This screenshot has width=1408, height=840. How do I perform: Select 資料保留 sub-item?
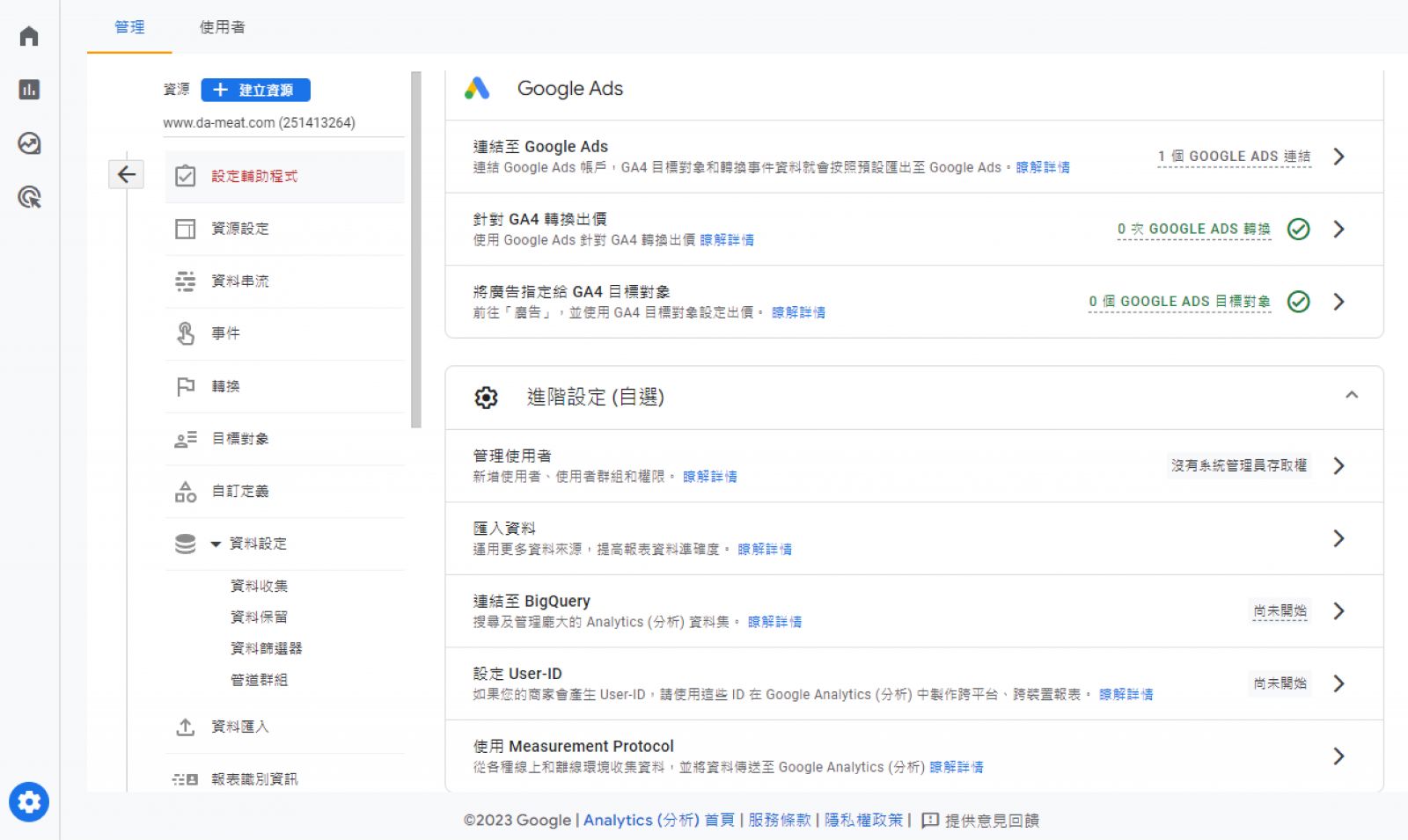pyautogui.click(x=259, y=617)
